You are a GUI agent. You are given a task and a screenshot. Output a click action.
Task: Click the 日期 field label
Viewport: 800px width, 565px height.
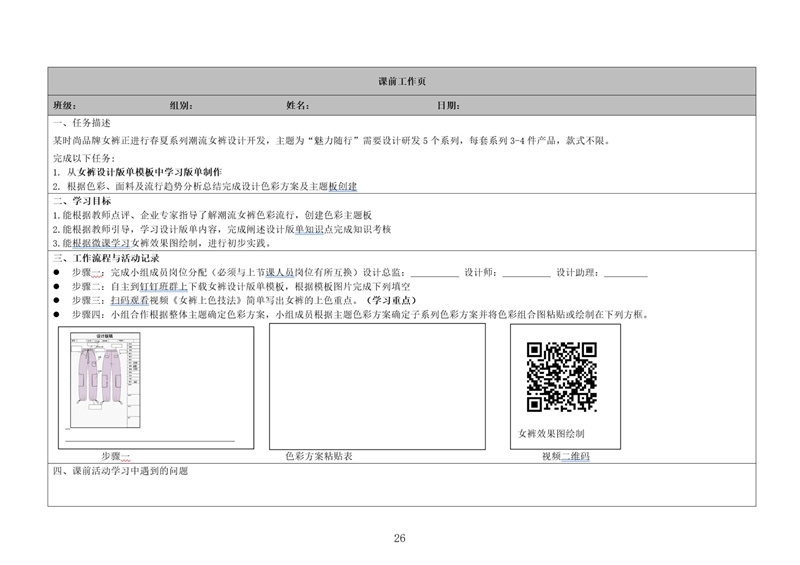click(x=448, y=106)
